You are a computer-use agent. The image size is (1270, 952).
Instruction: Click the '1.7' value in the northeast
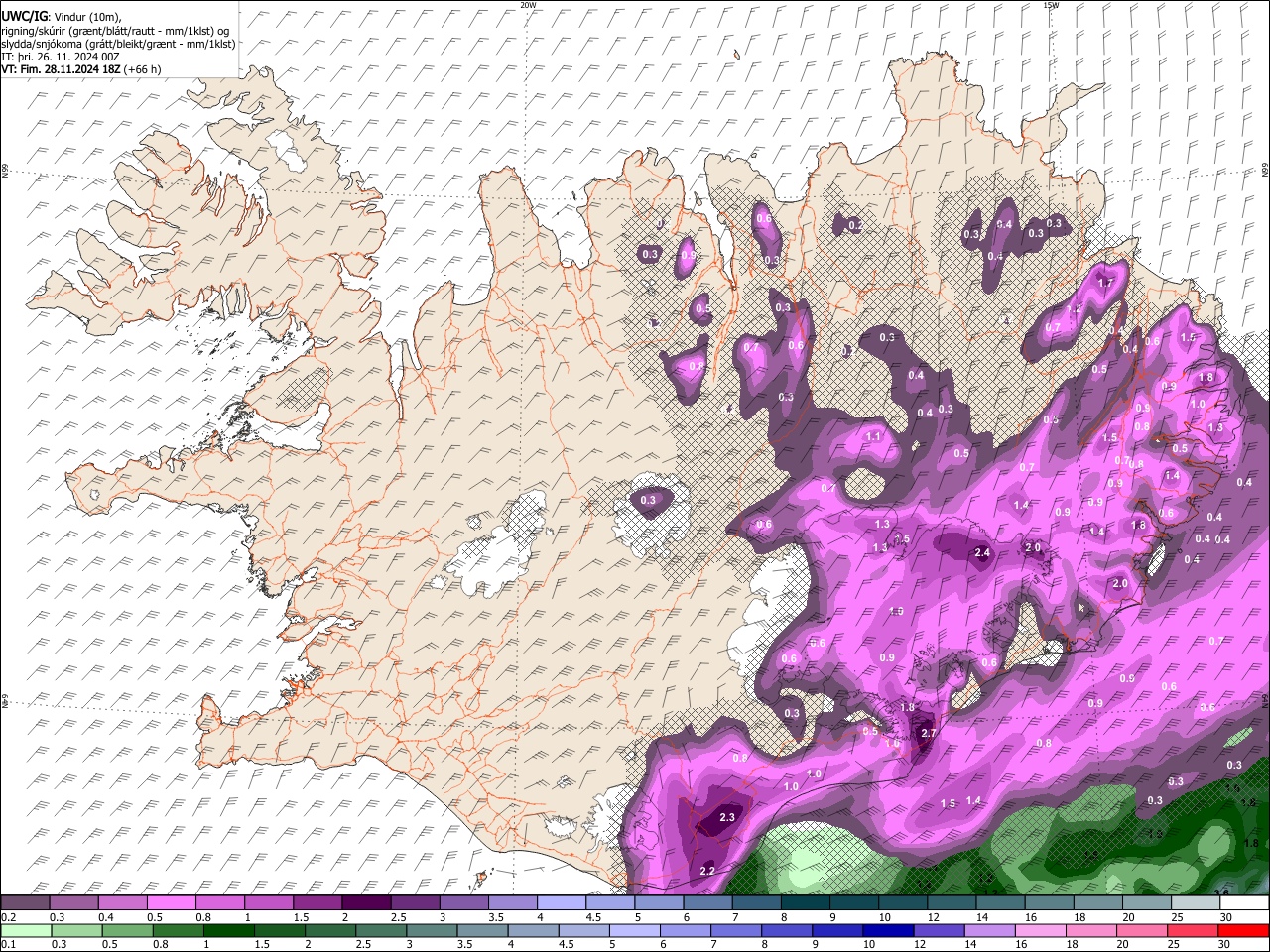click(x=1106, y=283)
